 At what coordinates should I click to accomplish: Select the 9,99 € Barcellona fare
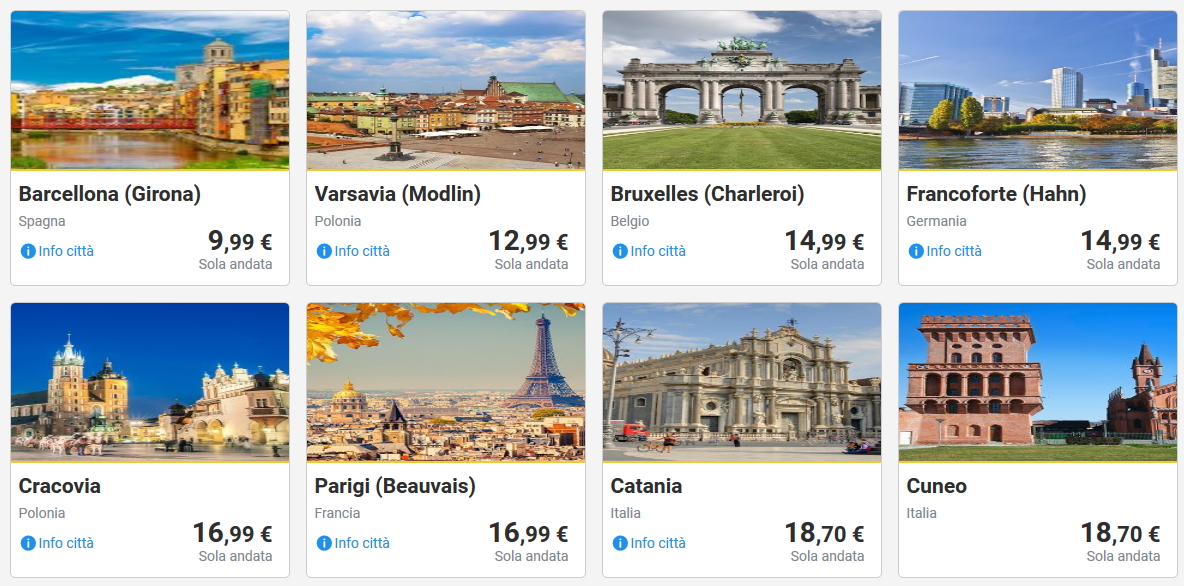240,242
